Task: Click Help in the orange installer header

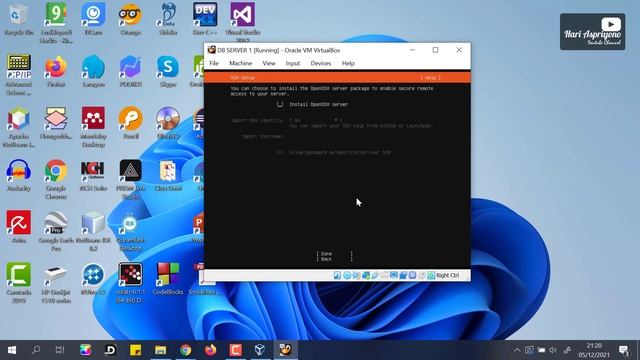Action: coord(431,78)
